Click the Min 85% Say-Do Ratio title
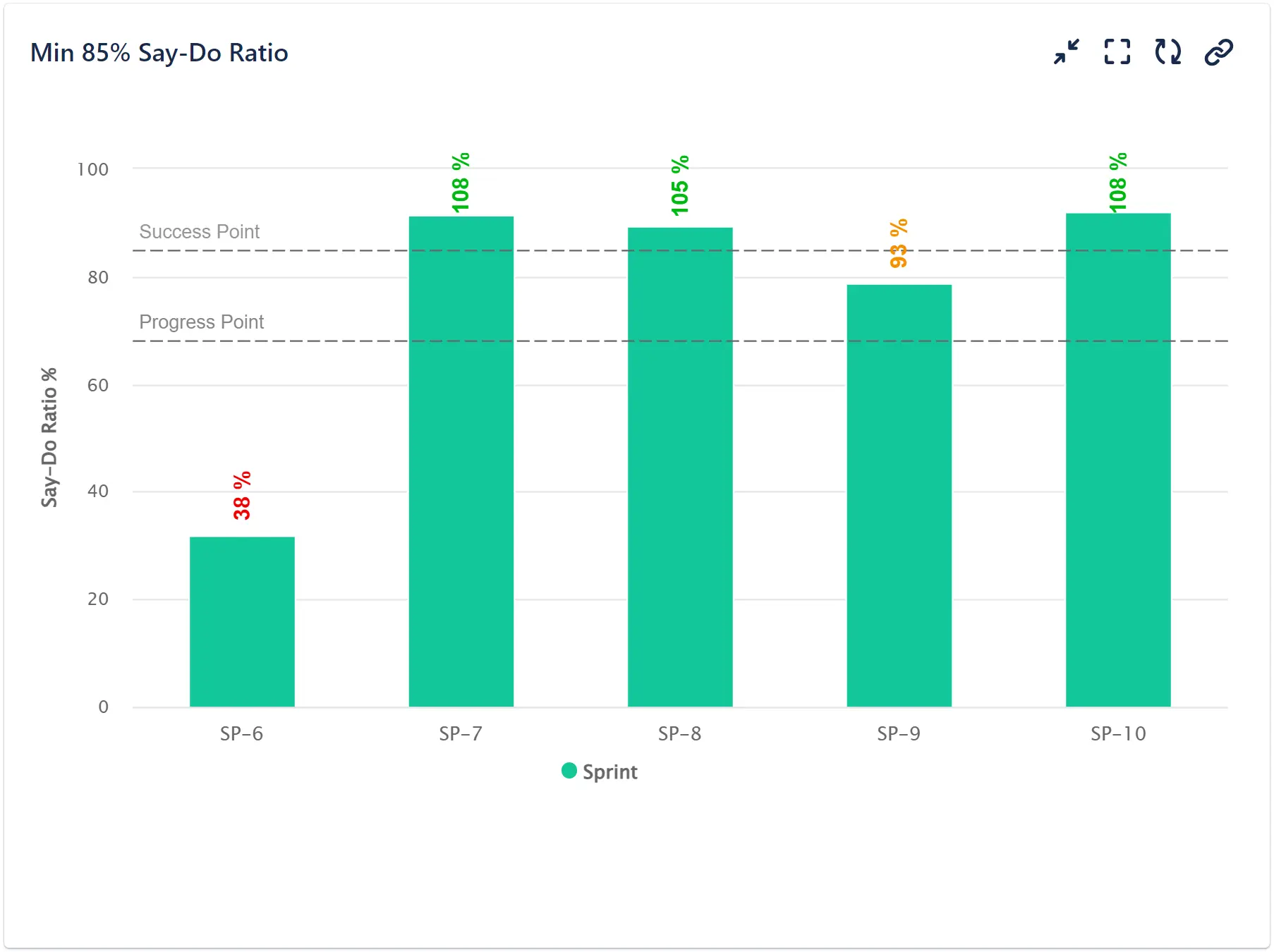This screenshot has width=1274, height=952. click(x=159, y=52)
